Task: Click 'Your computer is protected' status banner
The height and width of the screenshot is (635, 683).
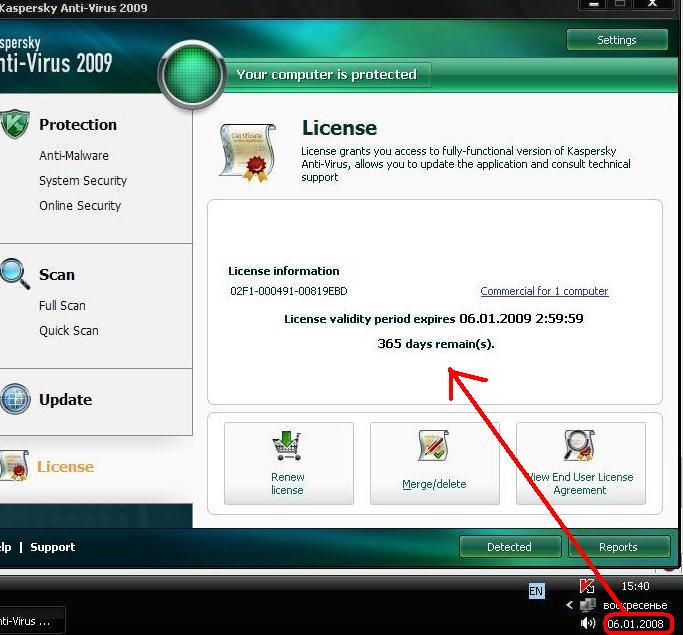Action: click(327, 74)
